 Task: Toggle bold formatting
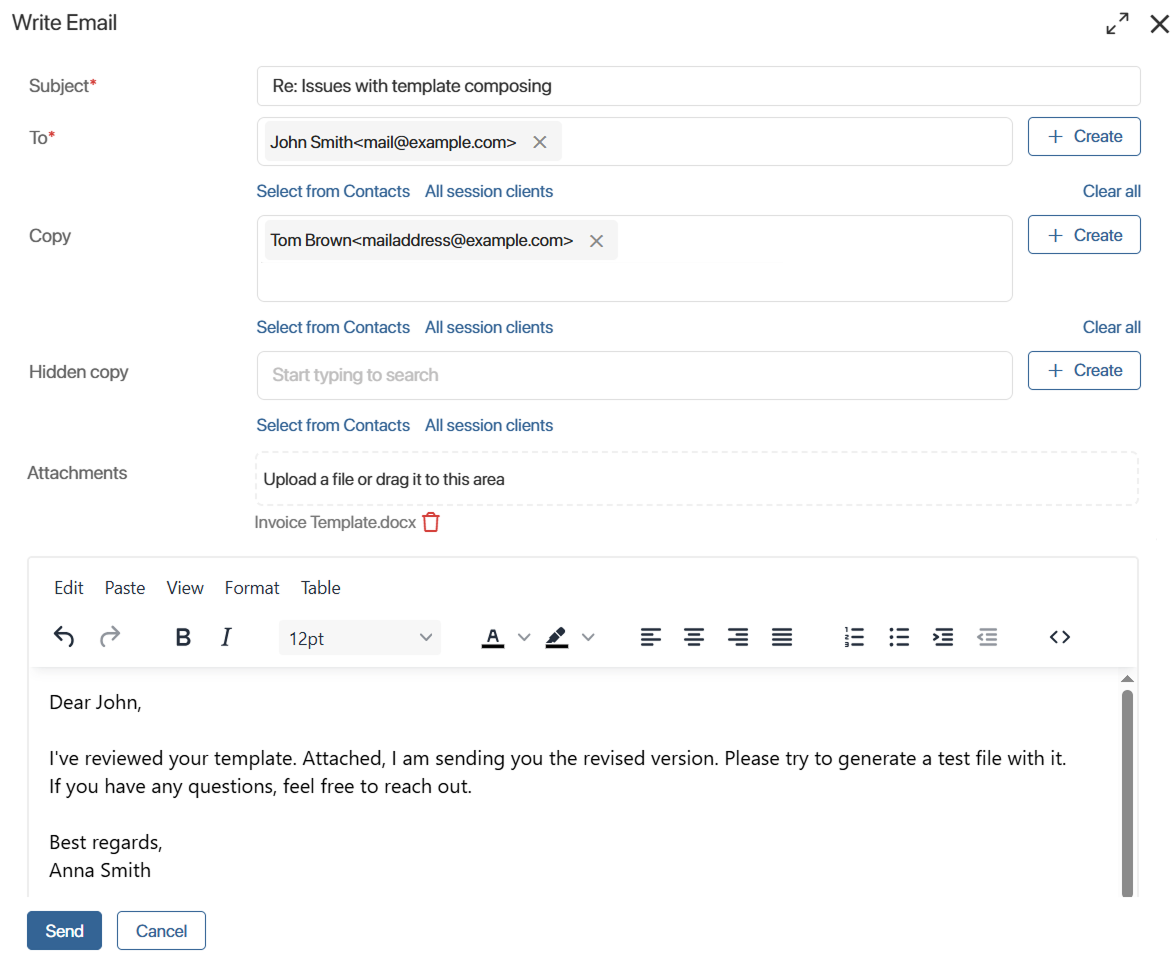(182, 637)
